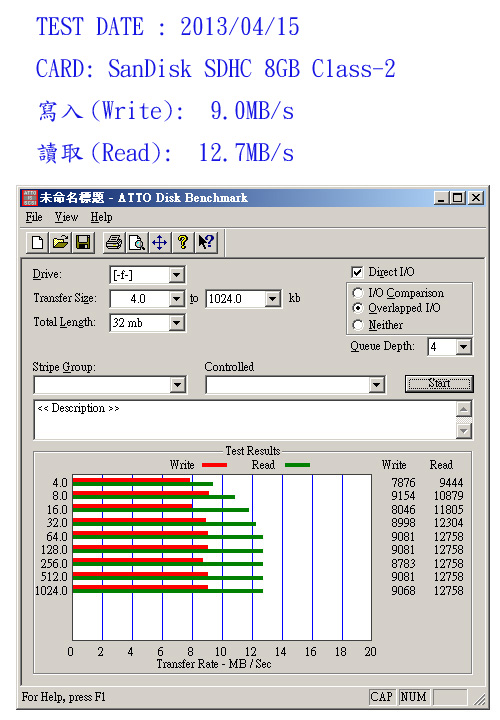Image resolution: width=500 pixels, height=720 pixels.
Task: Click in the Description text field
Action: tap(246, 420)
